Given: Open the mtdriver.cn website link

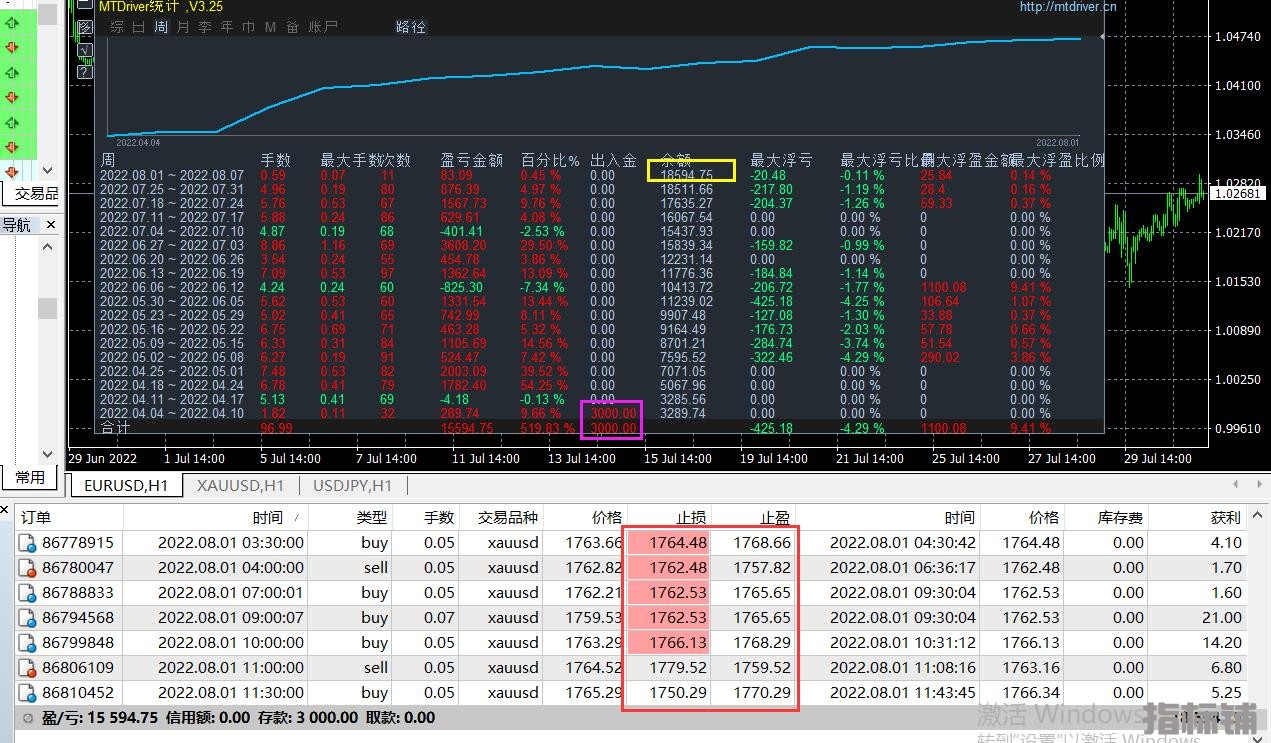Looking at the screenshot, I should tap(1068, 7).
